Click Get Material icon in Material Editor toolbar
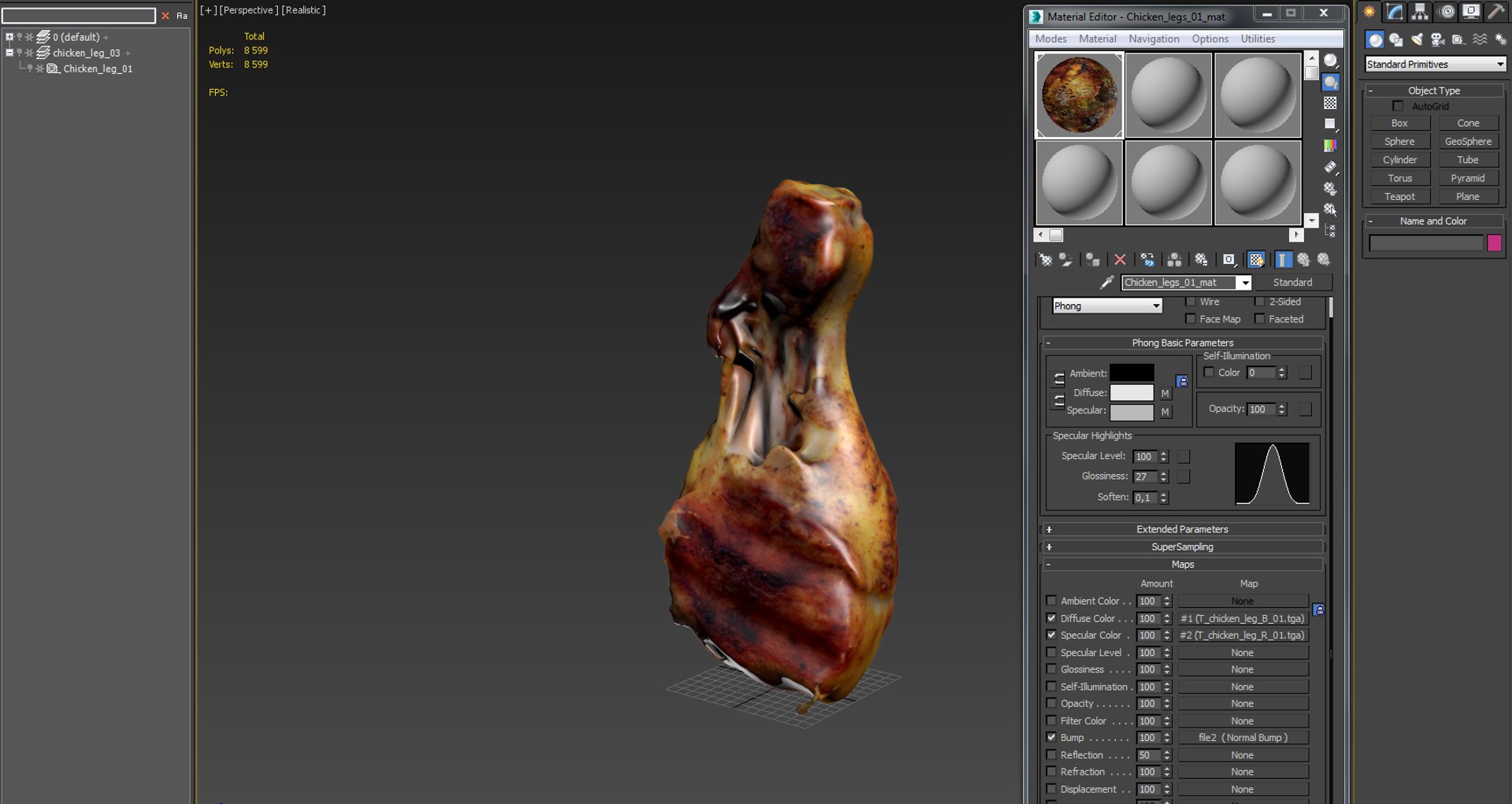 tap(1045, 259)
